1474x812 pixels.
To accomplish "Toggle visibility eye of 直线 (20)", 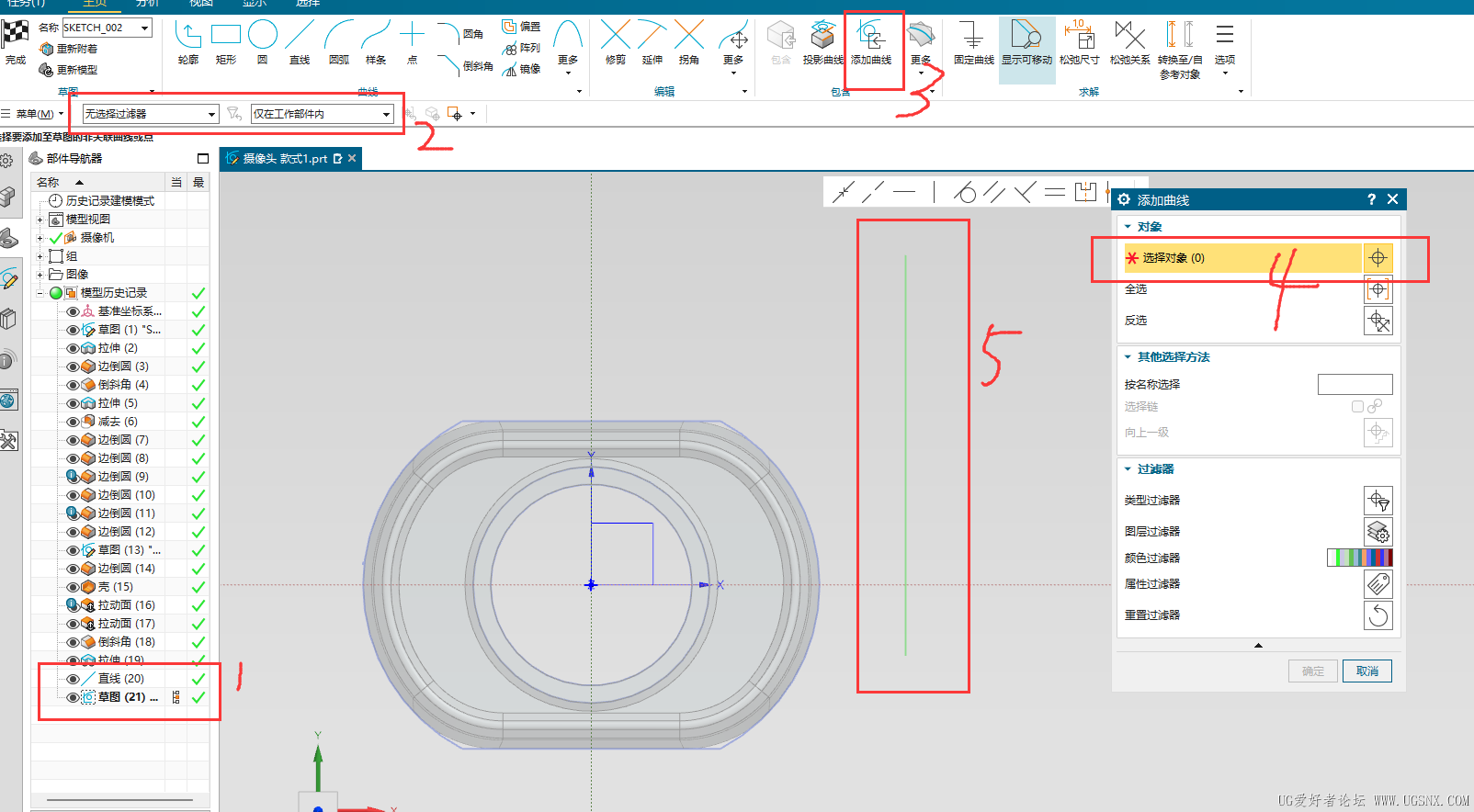I will click(x=74, y=679).
